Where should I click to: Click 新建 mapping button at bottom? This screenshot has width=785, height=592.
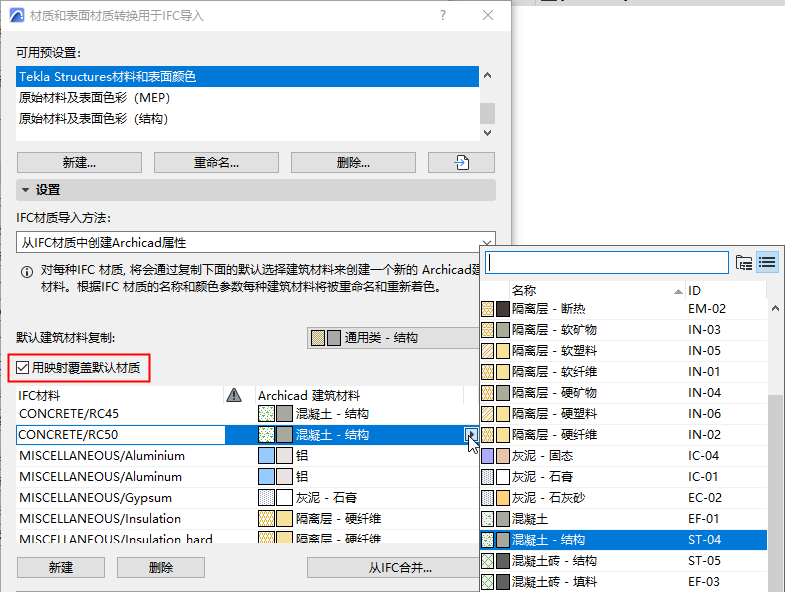[x=61, y=567]
